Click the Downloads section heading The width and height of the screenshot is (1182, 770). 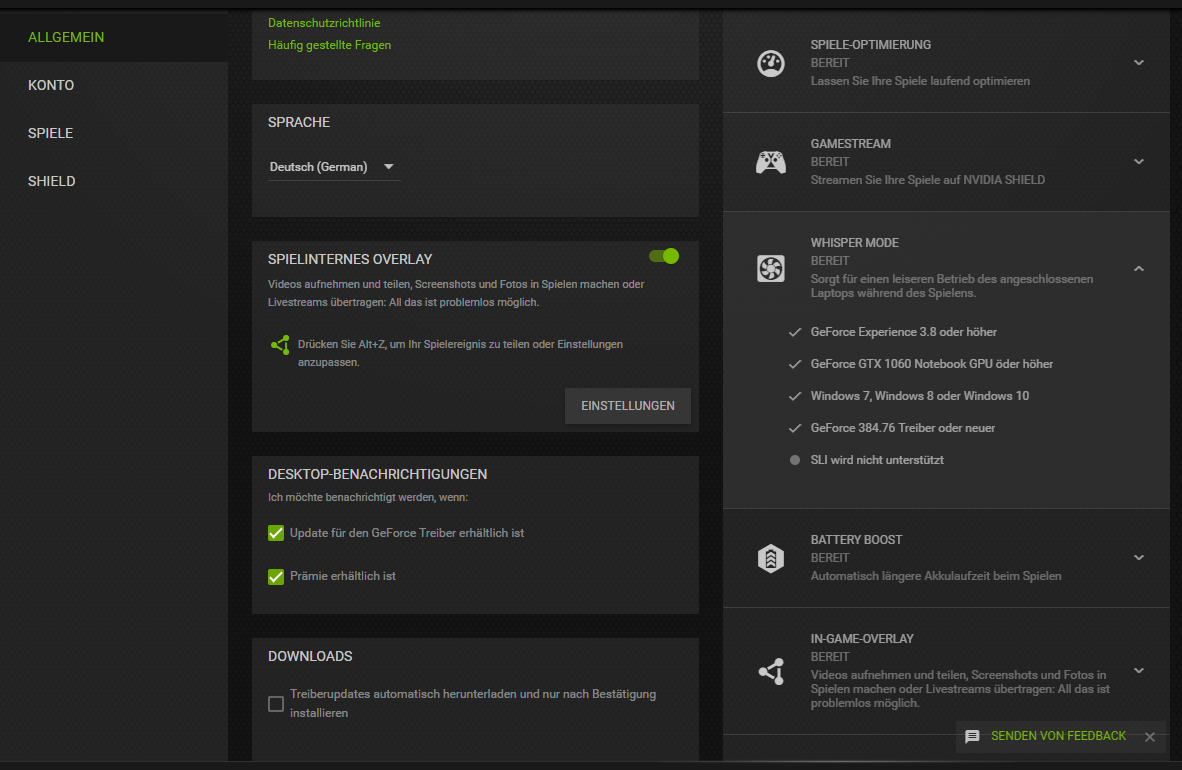tap(310, 656)
